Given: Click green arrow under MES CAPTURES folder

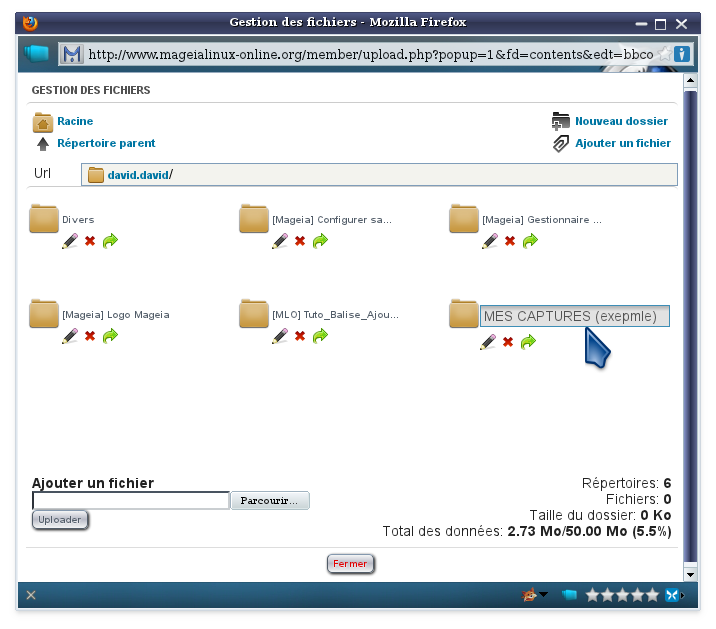Looking at the screenshot, I should [x=528, y=342].
